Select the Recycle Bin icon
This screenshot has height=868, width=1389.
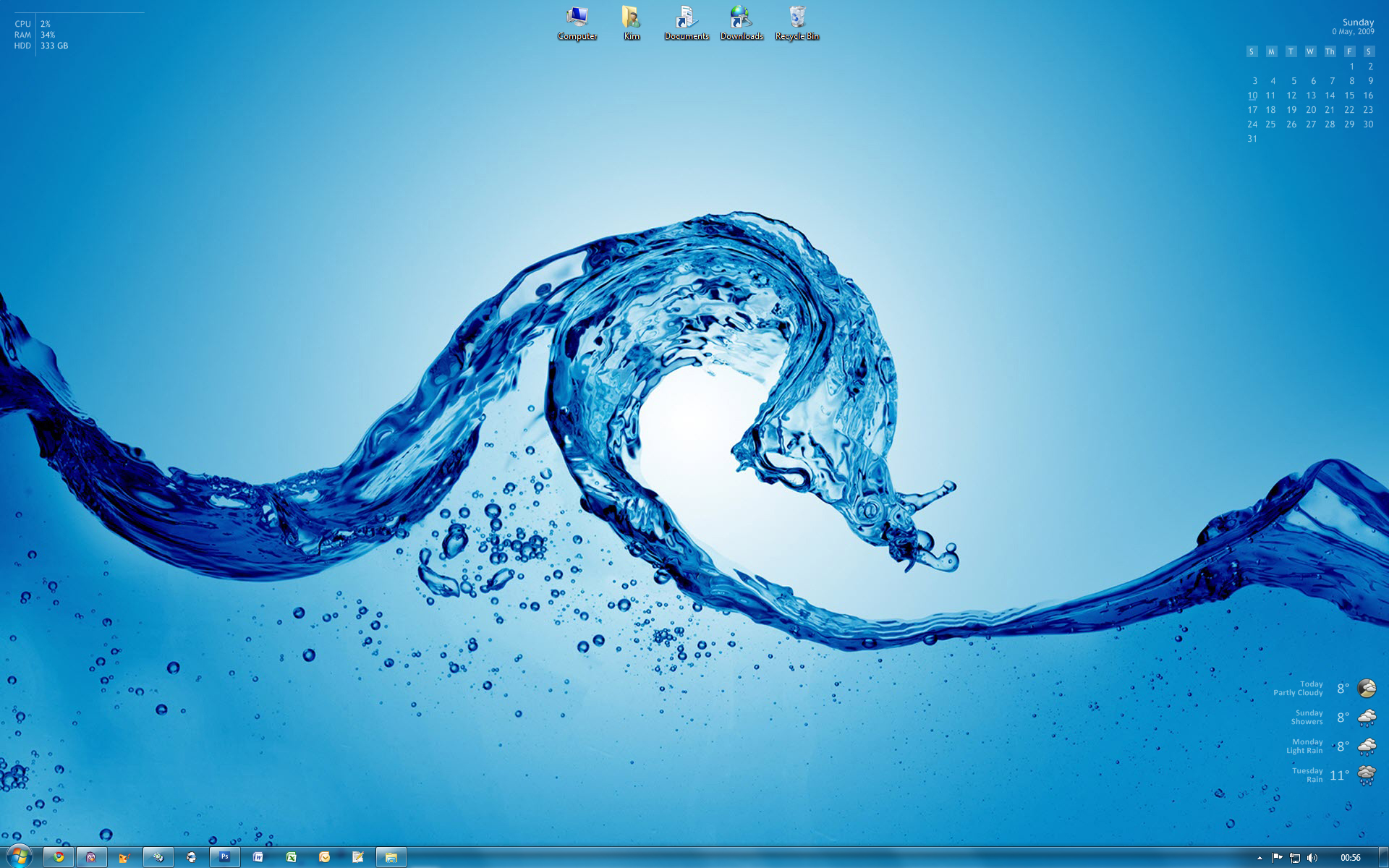pos(797,23)
